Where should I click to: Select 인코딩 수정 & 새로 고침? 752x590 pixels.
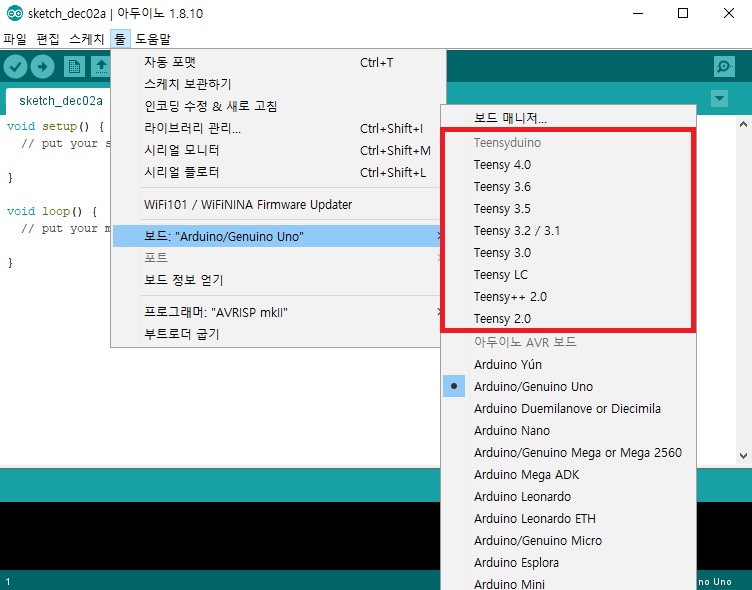tap(276, 106)
